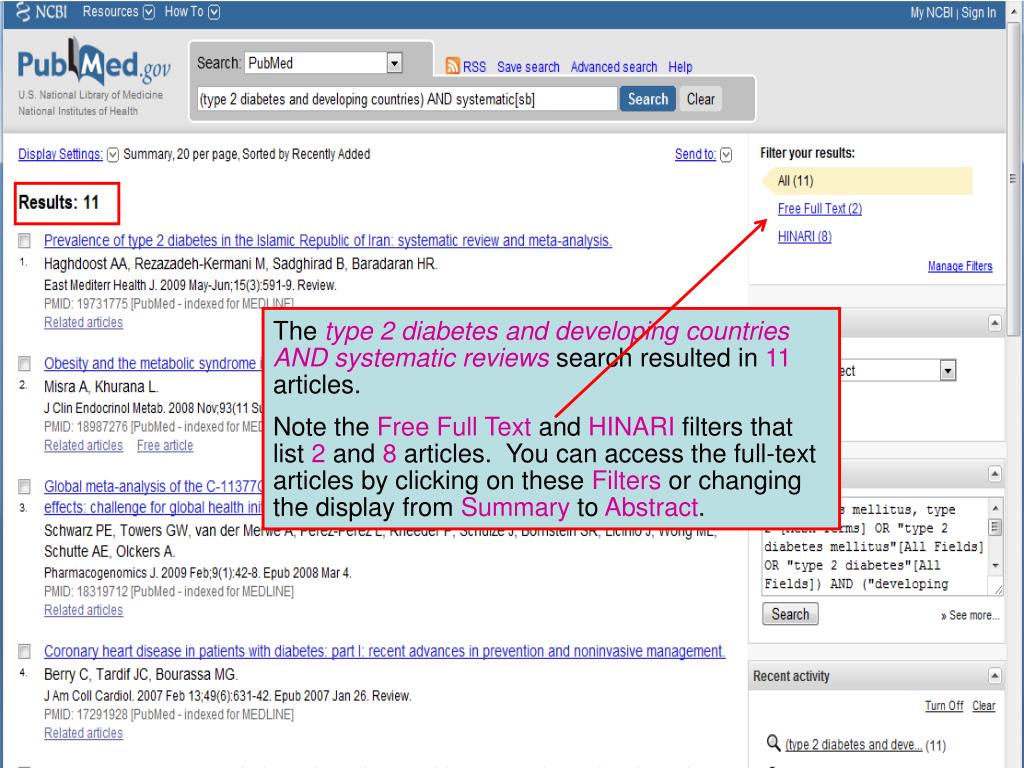Clear the recent activity list

(984, 706)
